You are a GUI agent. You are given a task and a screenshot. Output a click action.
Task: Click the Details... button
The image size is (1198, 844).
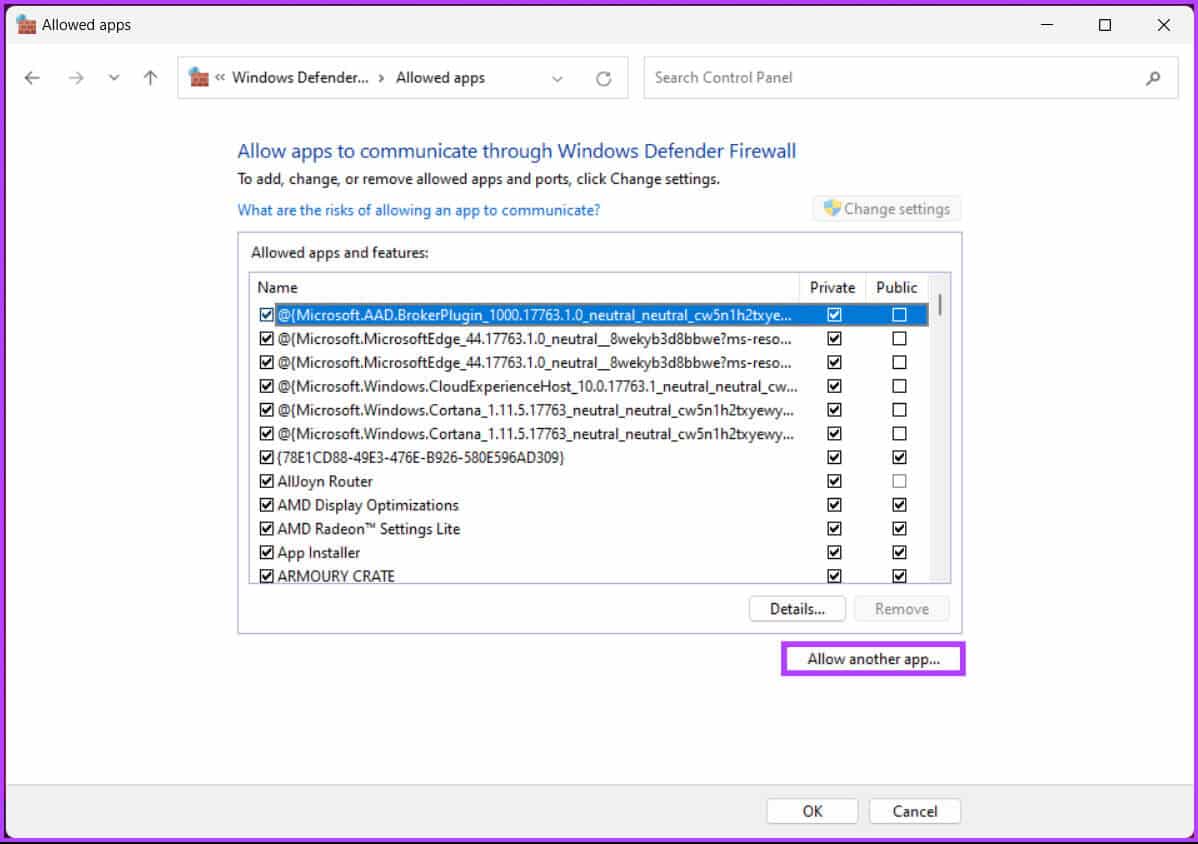(797, 609)
